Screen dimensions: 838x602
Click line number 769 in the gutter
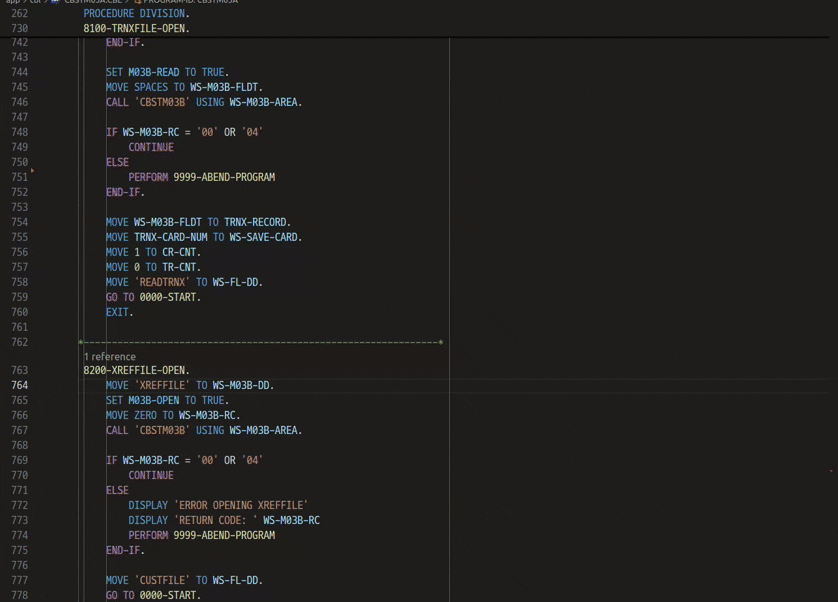pyautogui.click(x=20, y=460)
